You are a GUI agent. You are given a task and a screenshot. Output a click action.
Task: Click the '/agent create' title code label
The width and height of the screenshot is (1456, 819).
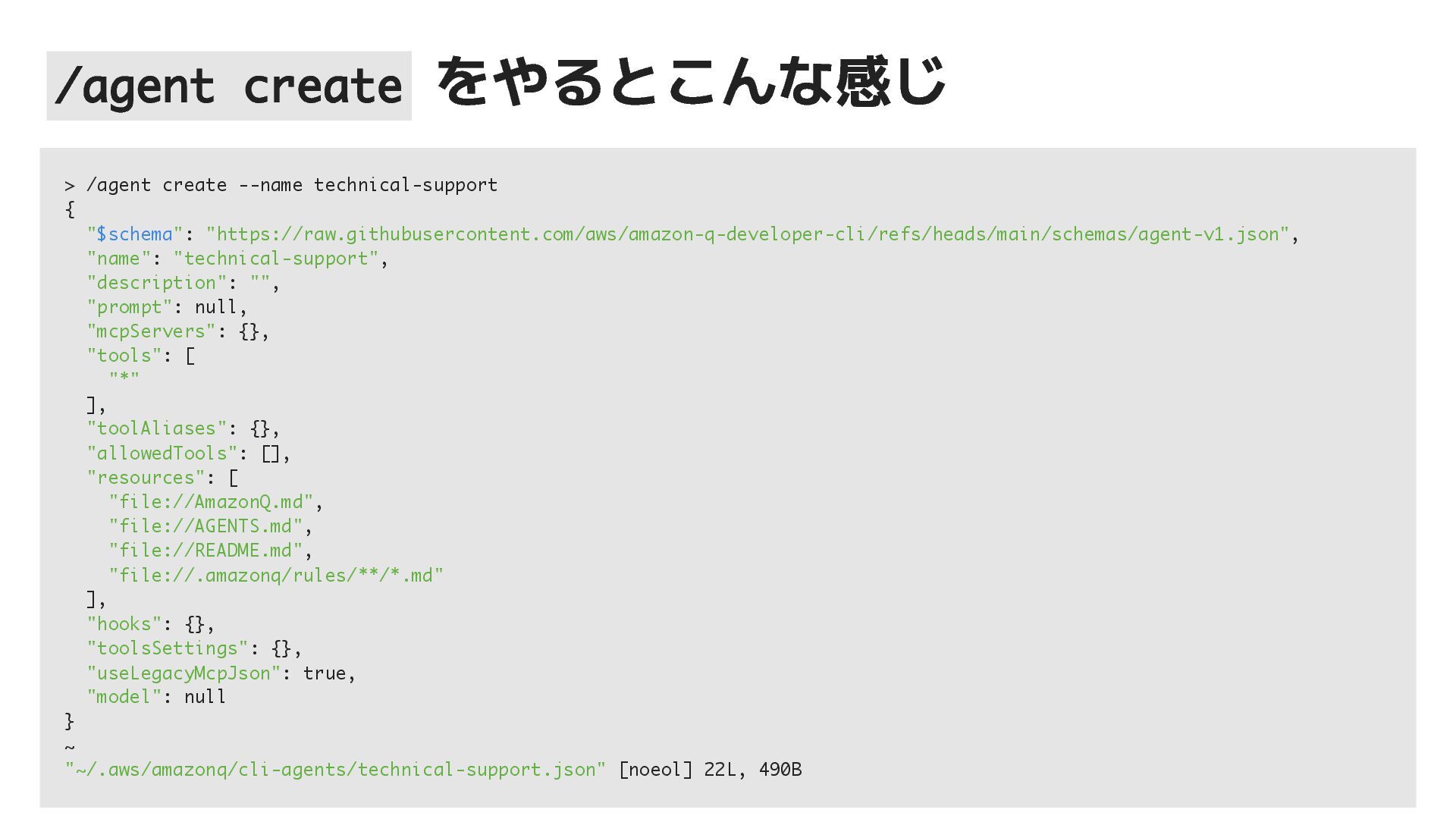[x=228, y=86]
